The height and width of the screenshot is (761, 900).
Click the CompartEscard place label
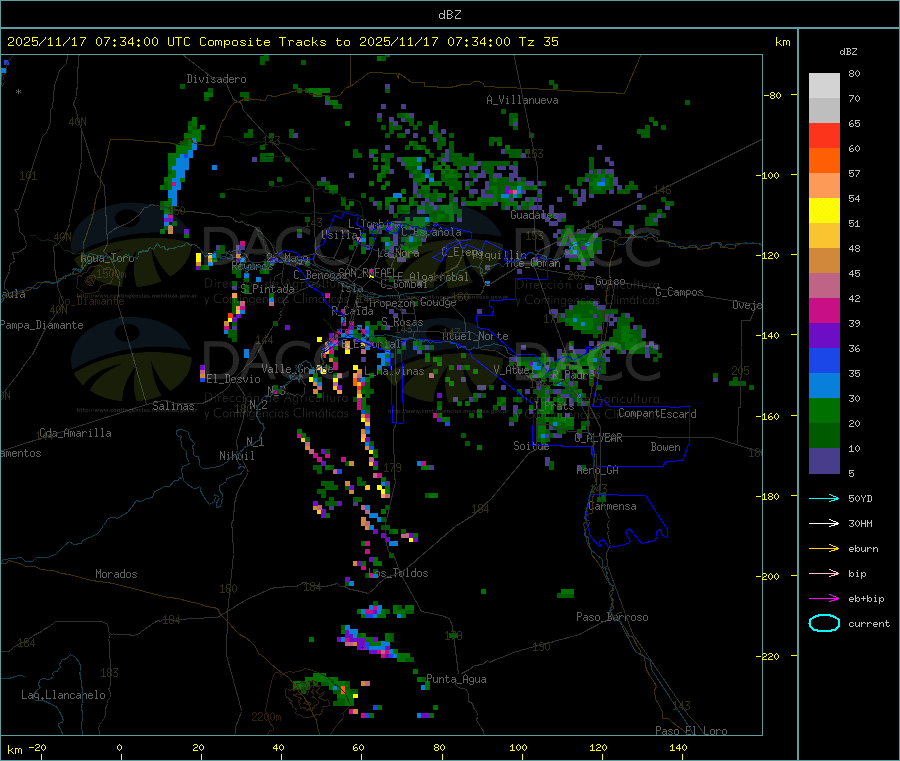[657, 414]
